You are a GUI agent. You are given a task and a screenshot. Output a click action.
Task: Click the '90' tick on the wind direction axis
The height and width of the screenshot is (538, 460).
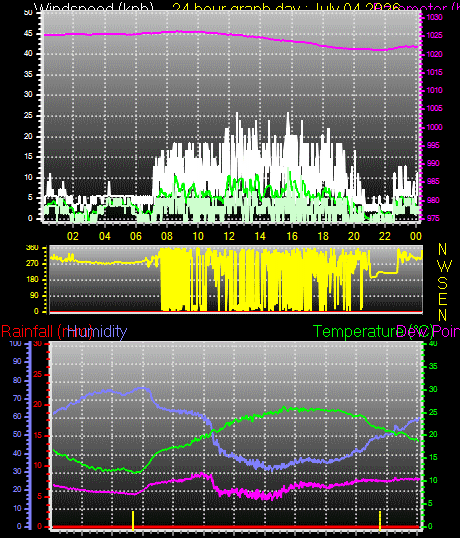coord(34,296)
